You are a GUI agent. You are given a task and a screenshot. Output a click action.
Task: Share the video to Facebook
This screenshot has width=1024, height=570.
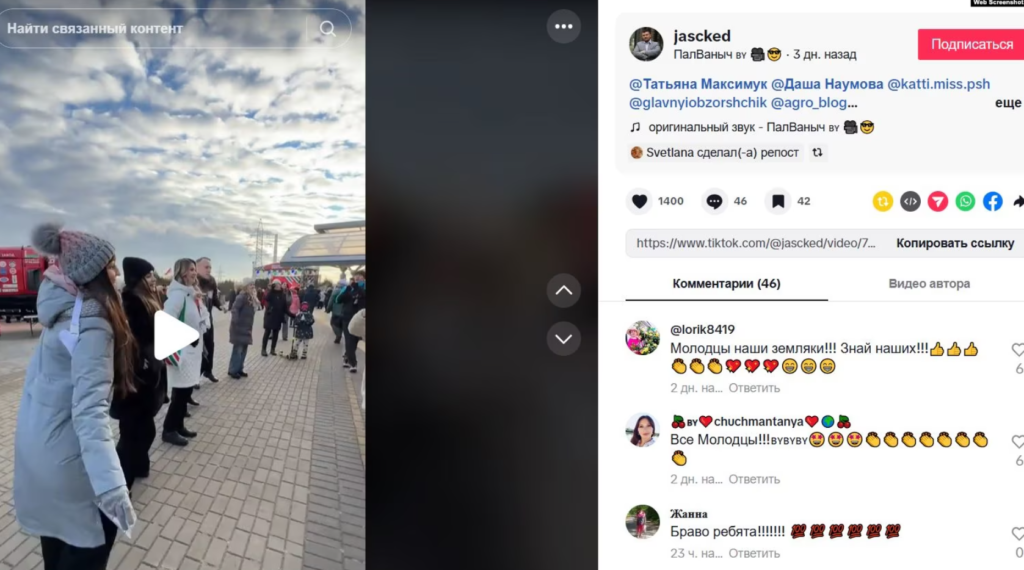(x=993, y=201)
